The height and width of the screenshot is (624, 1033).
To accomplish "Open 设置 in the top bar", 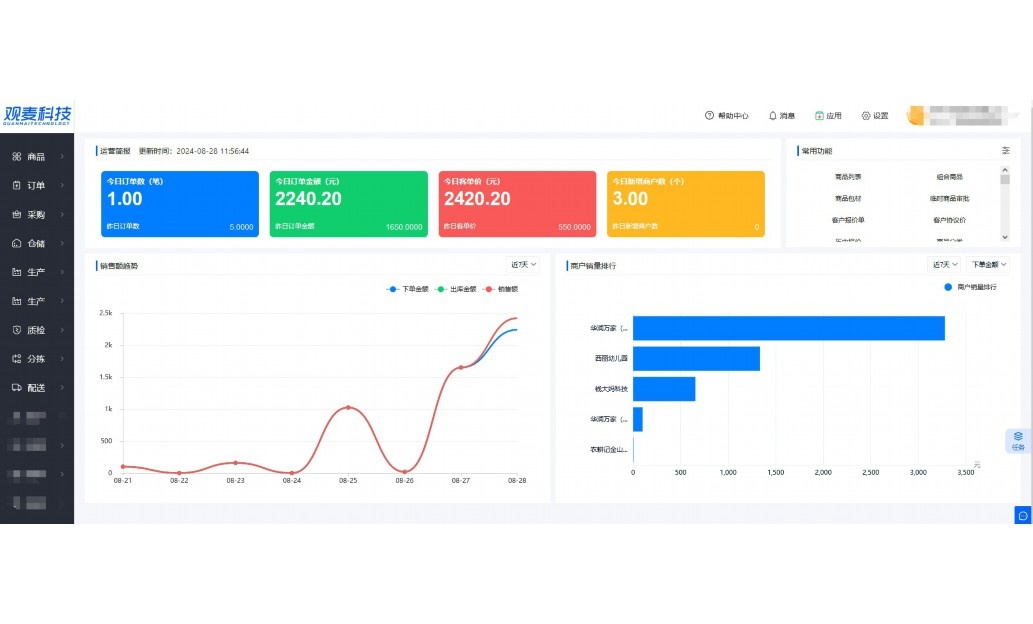I will [x=874, y=116].
